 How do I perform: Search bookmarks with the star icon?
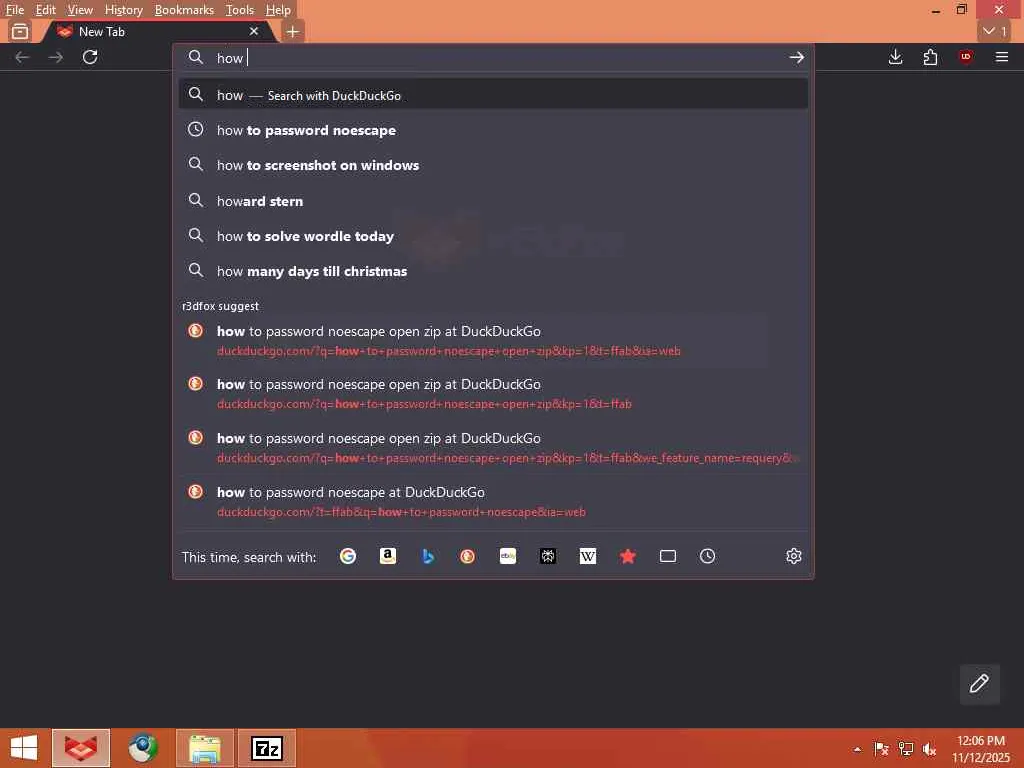628,556
